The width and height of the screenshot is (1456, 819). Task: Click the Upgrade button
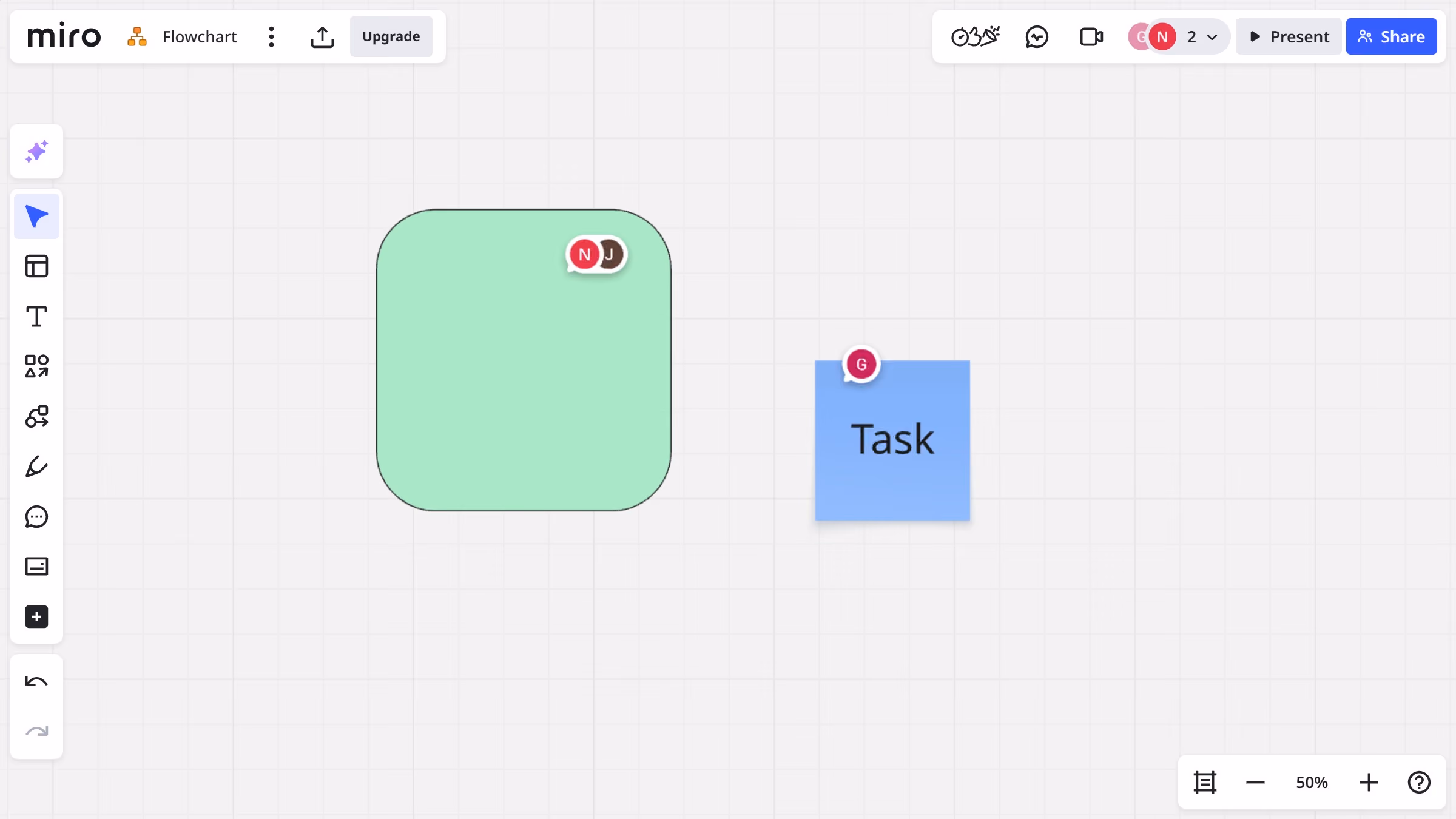click(x=391, y=36)
